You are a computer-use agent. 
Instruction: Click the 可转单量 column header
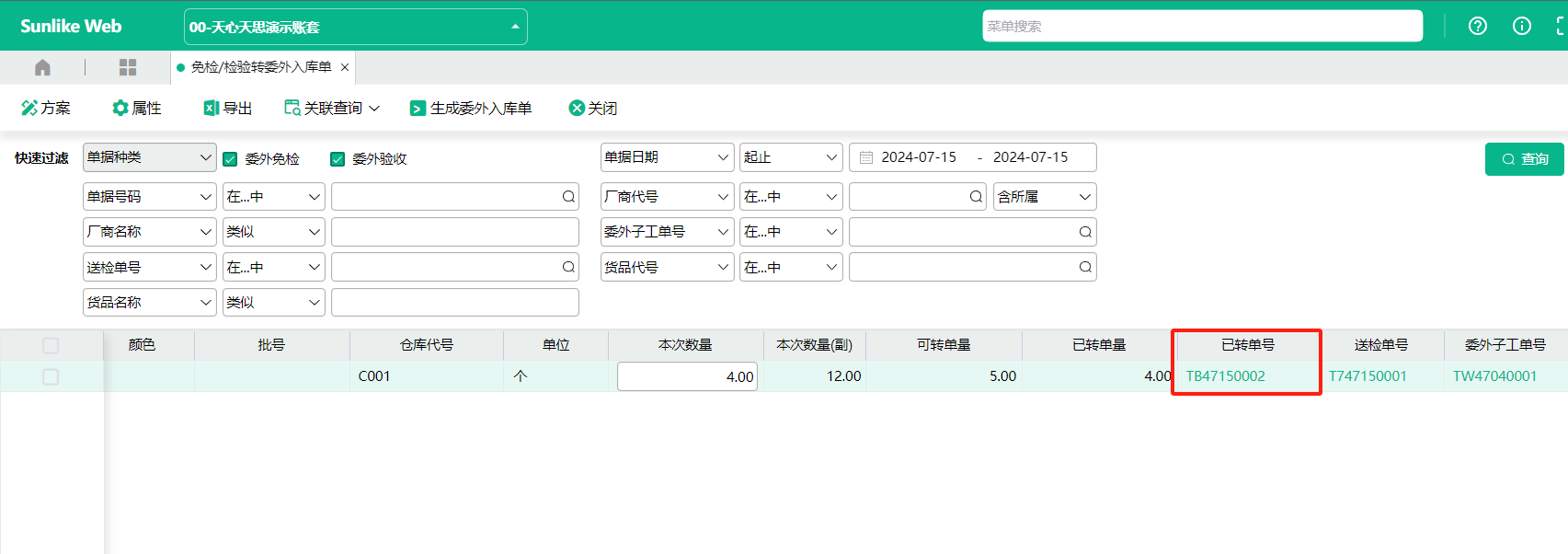[944, 345]
